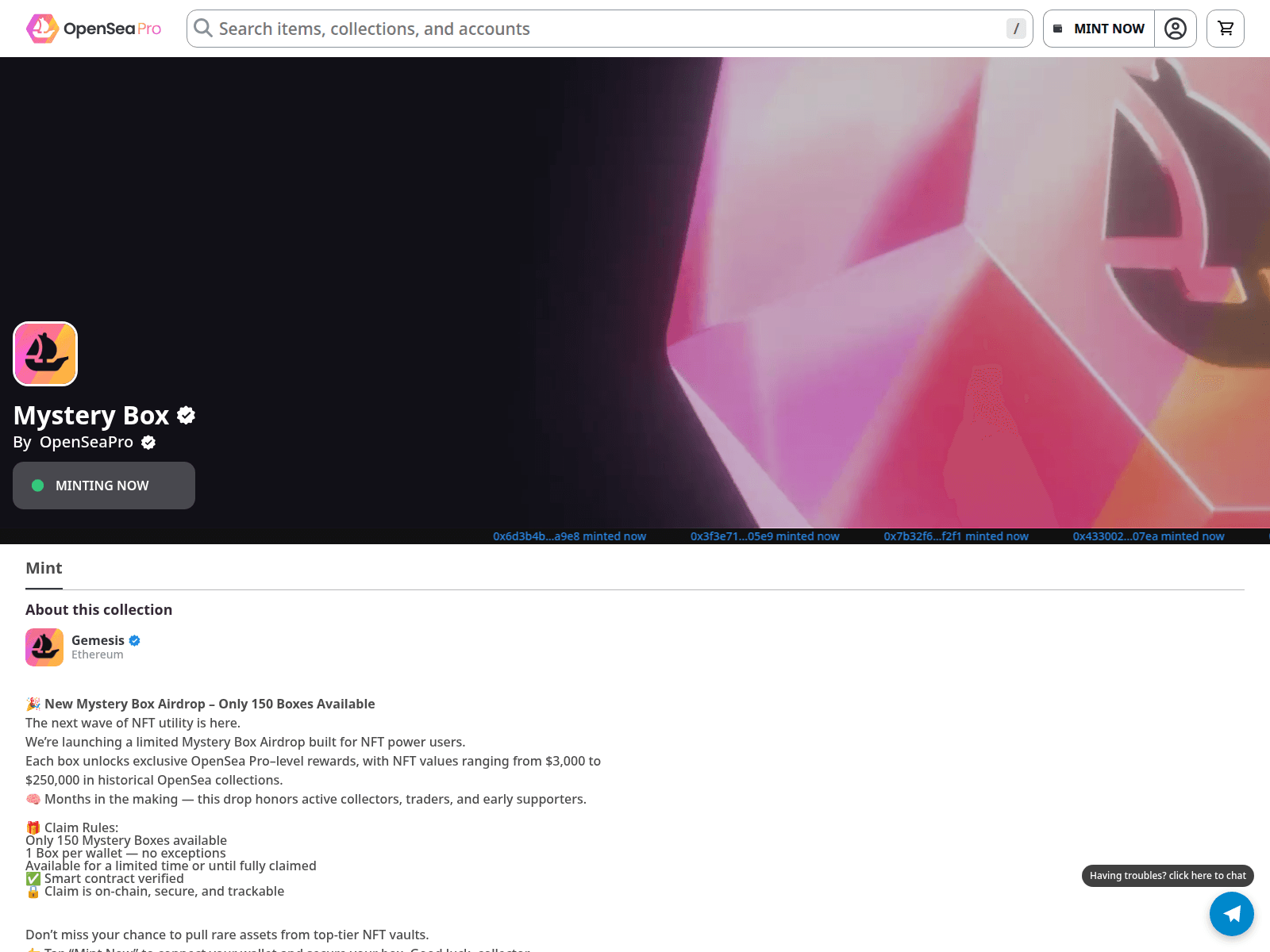The image size is (1270, 952).
Task: Click the slash shortcut key hint
Action: (x=1016, y=29)
